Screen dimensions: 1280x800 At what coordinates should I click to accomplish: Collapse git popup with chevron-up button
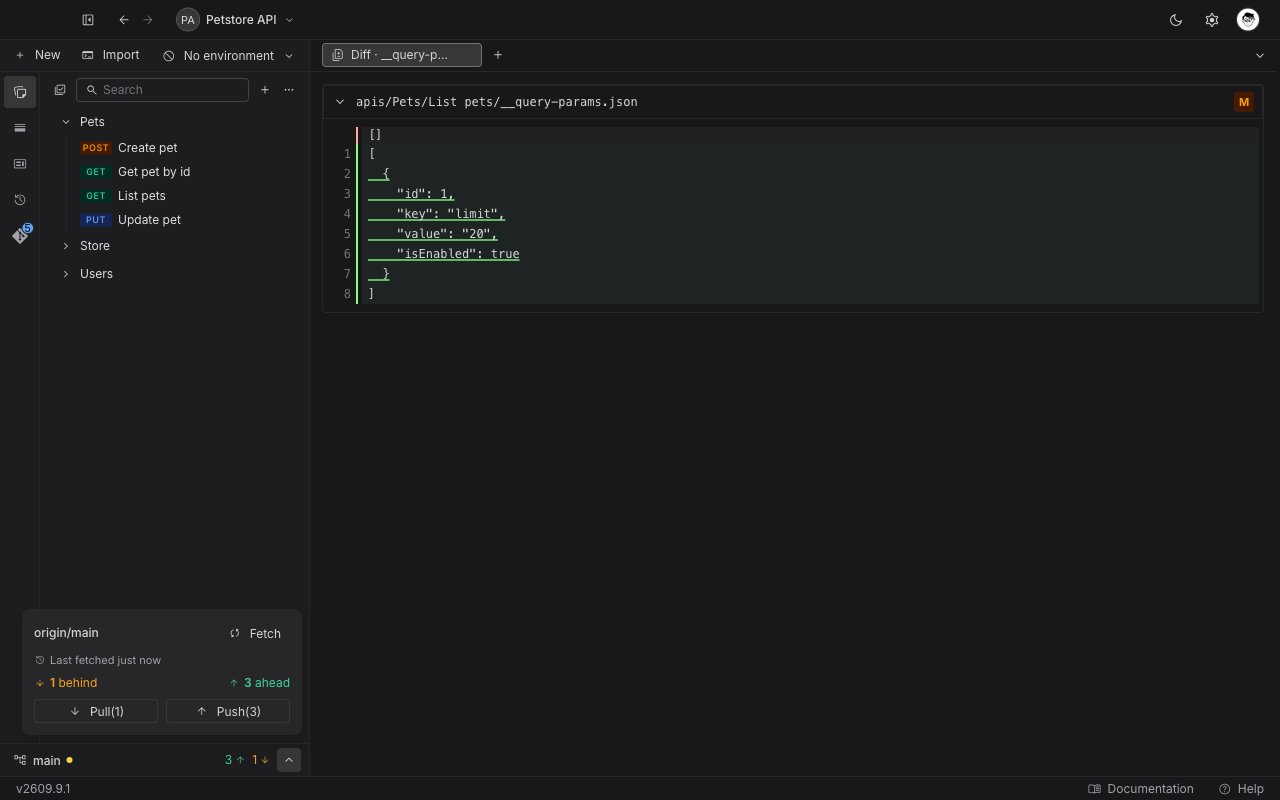(x=288, y=760)
